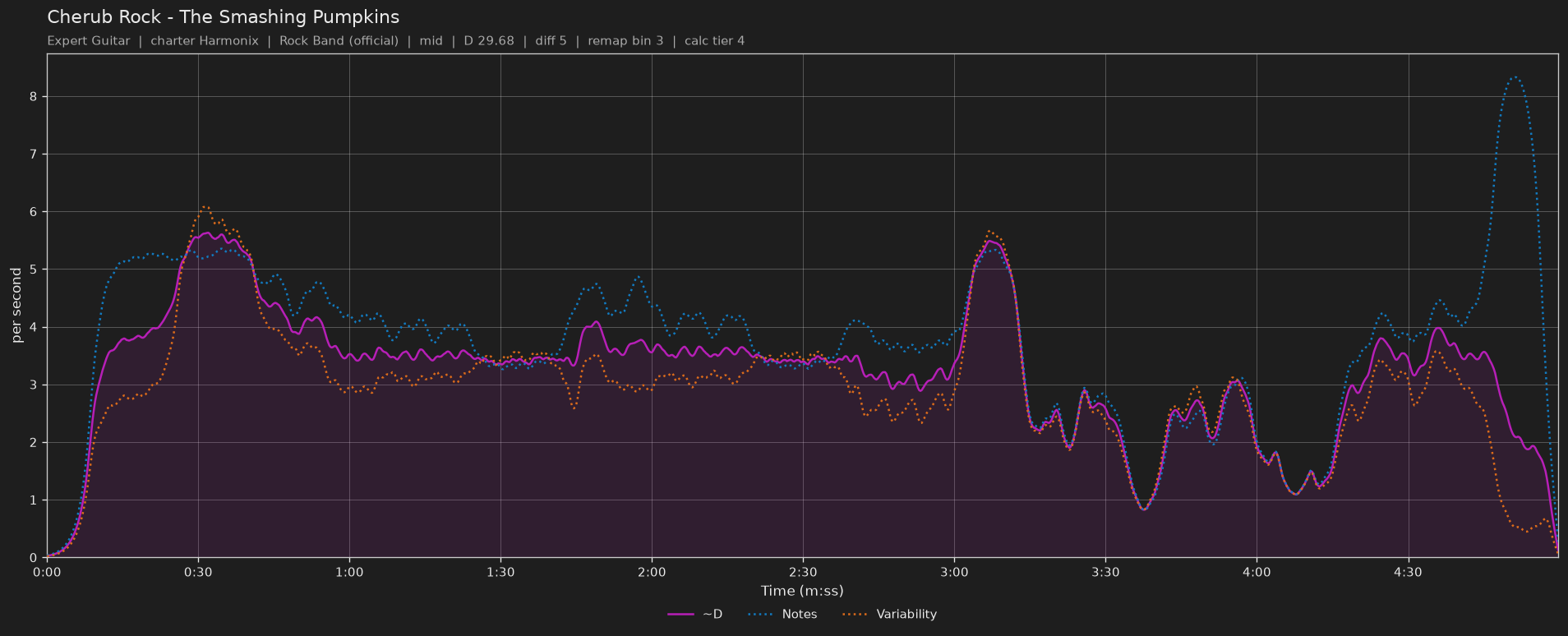
Task: Click the "remap bin 3" label
Action: tap(625, 41)
